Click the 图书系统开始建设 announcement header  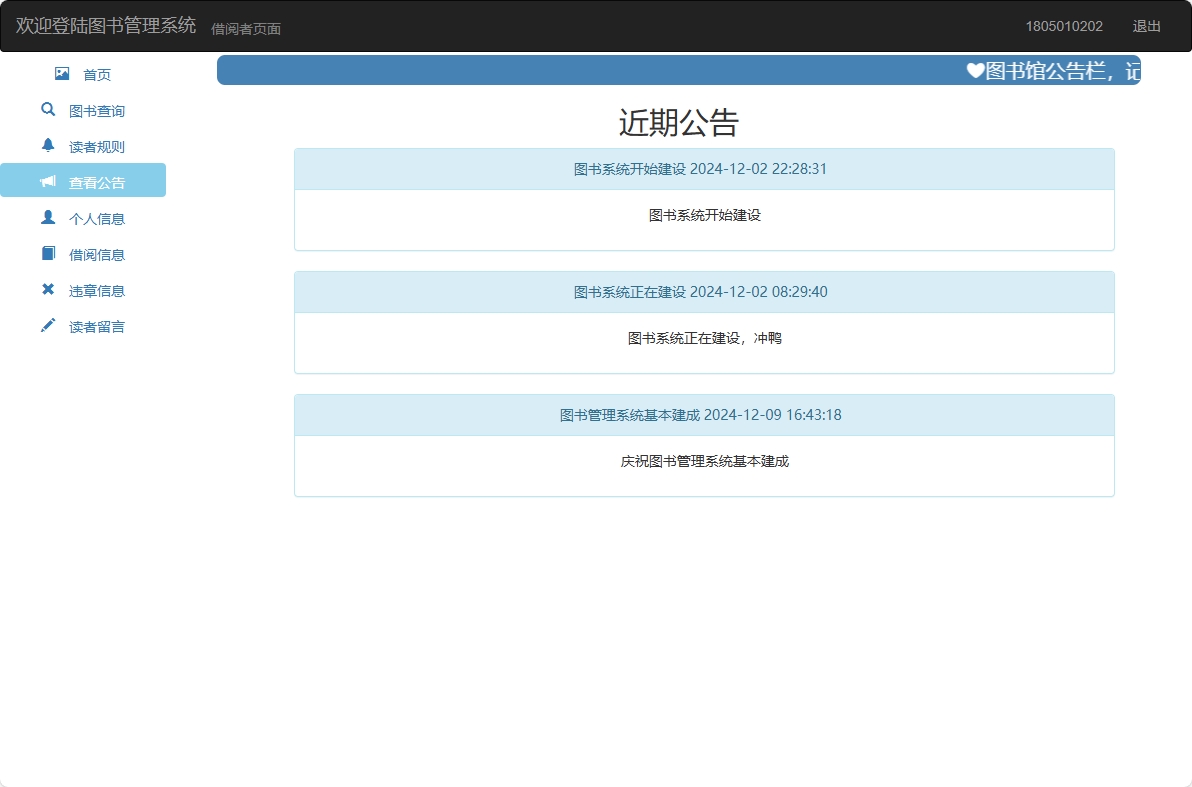700,169
